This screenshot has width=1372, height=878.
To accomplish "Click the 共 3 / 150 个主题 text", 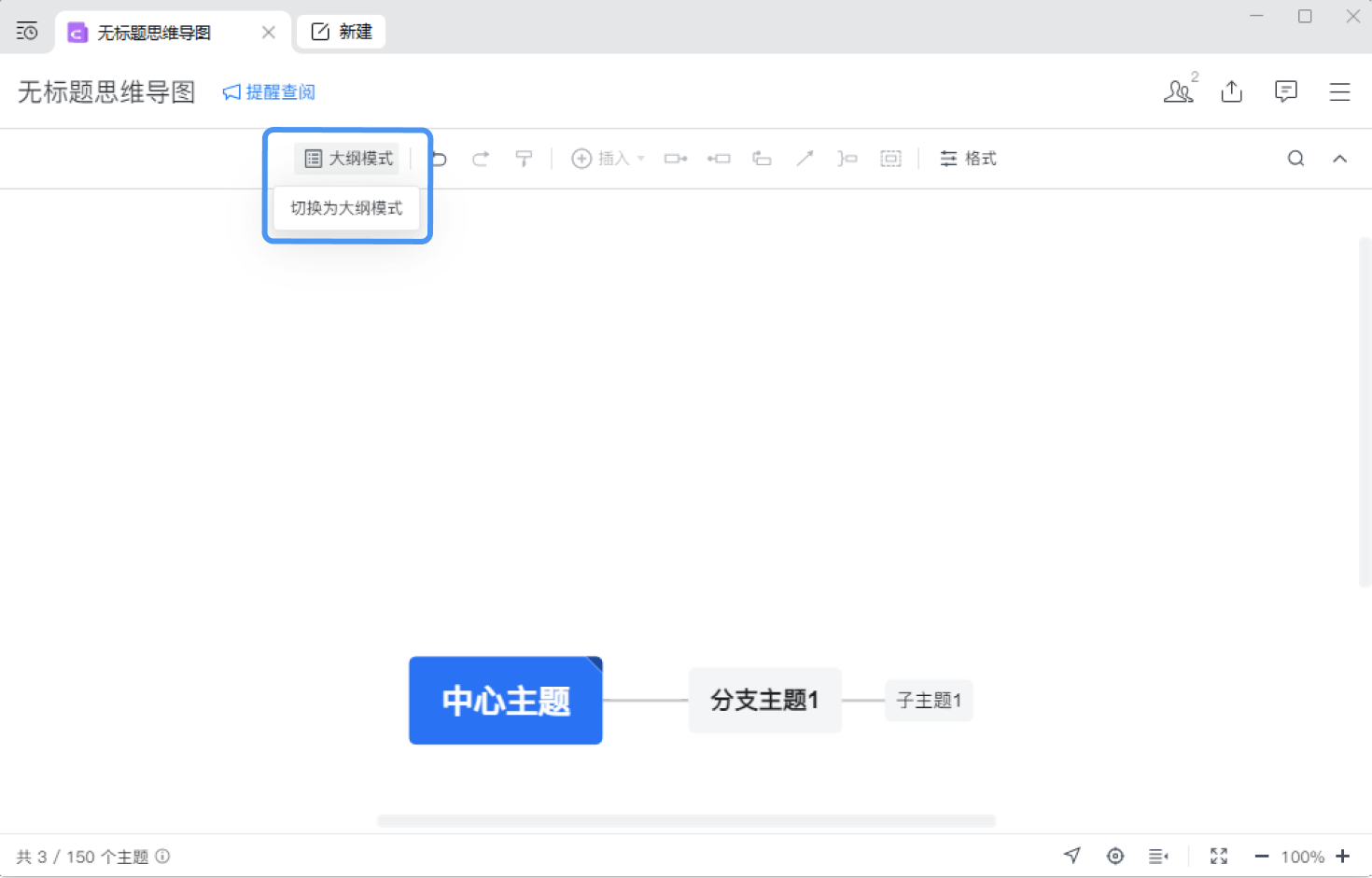I will coord(82,857).
